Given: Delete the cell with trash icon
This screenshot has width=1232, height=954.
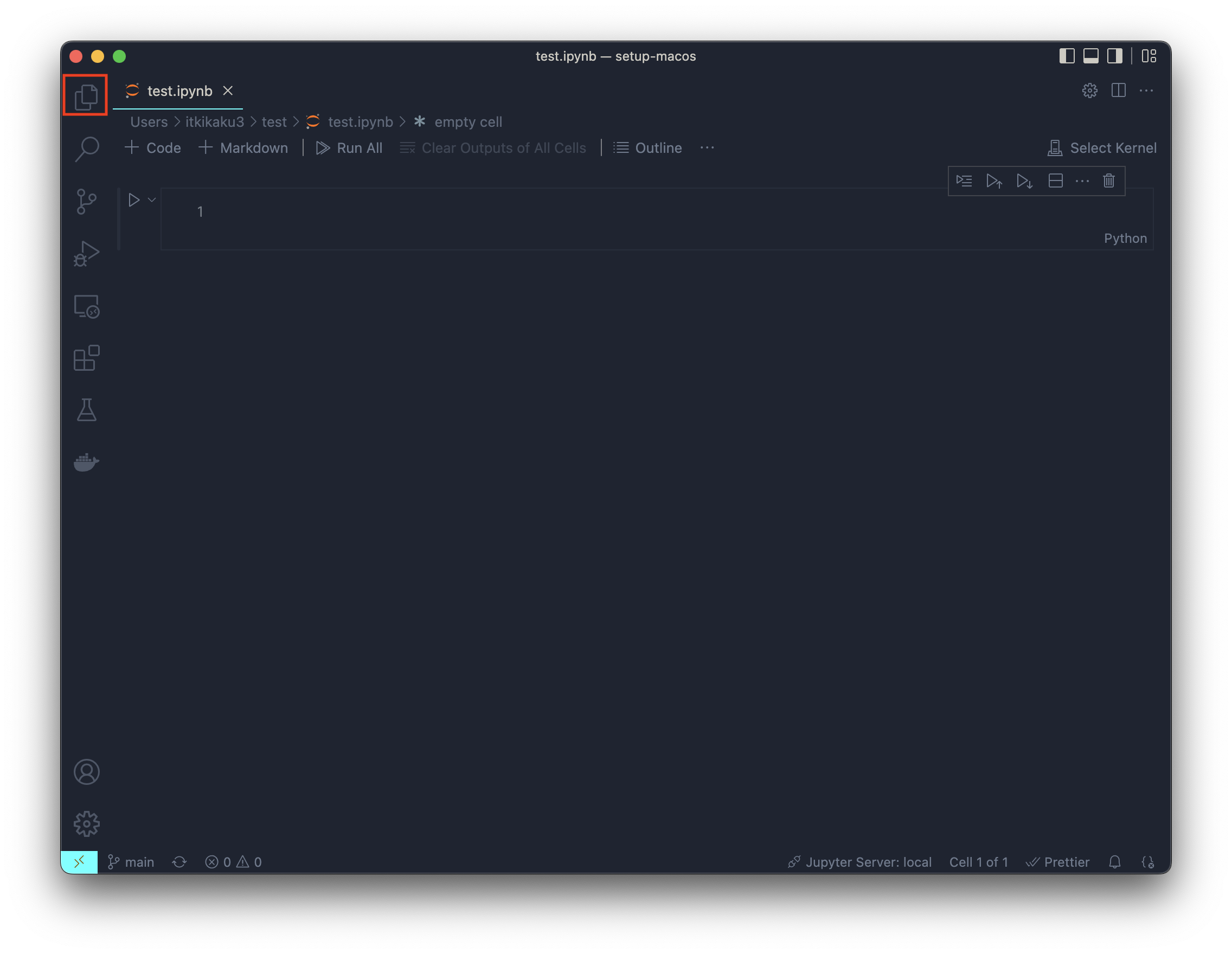Looking at the screenshot, I should [x=1108, y=181].
